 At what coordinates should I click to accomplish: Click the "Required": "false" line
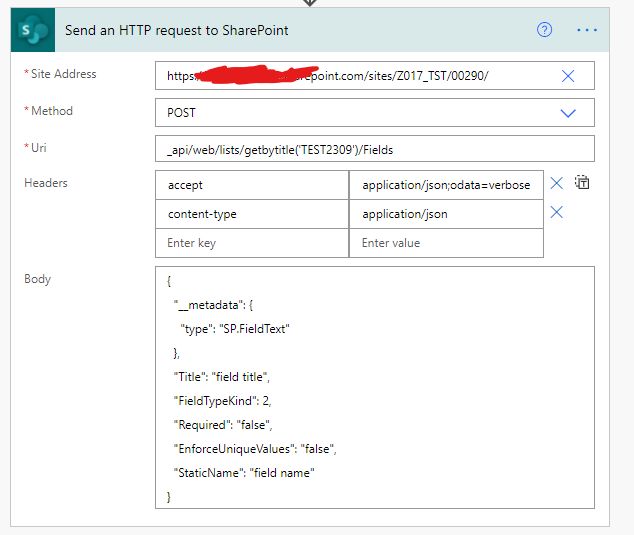point(223,425)
